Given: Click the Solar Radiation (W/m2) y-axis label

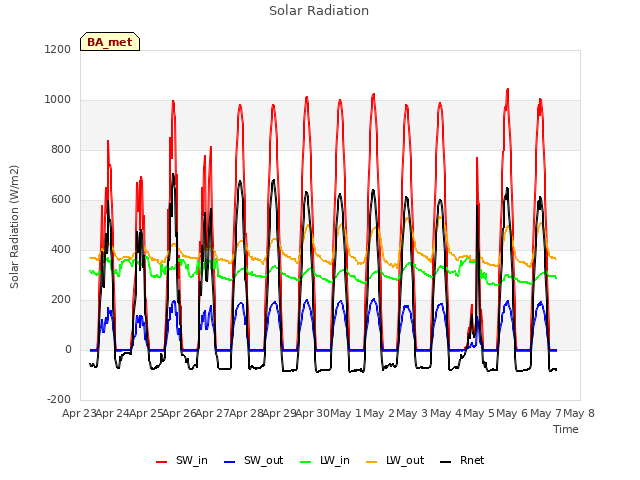Looking at the screenshot, I should (14, 227).
